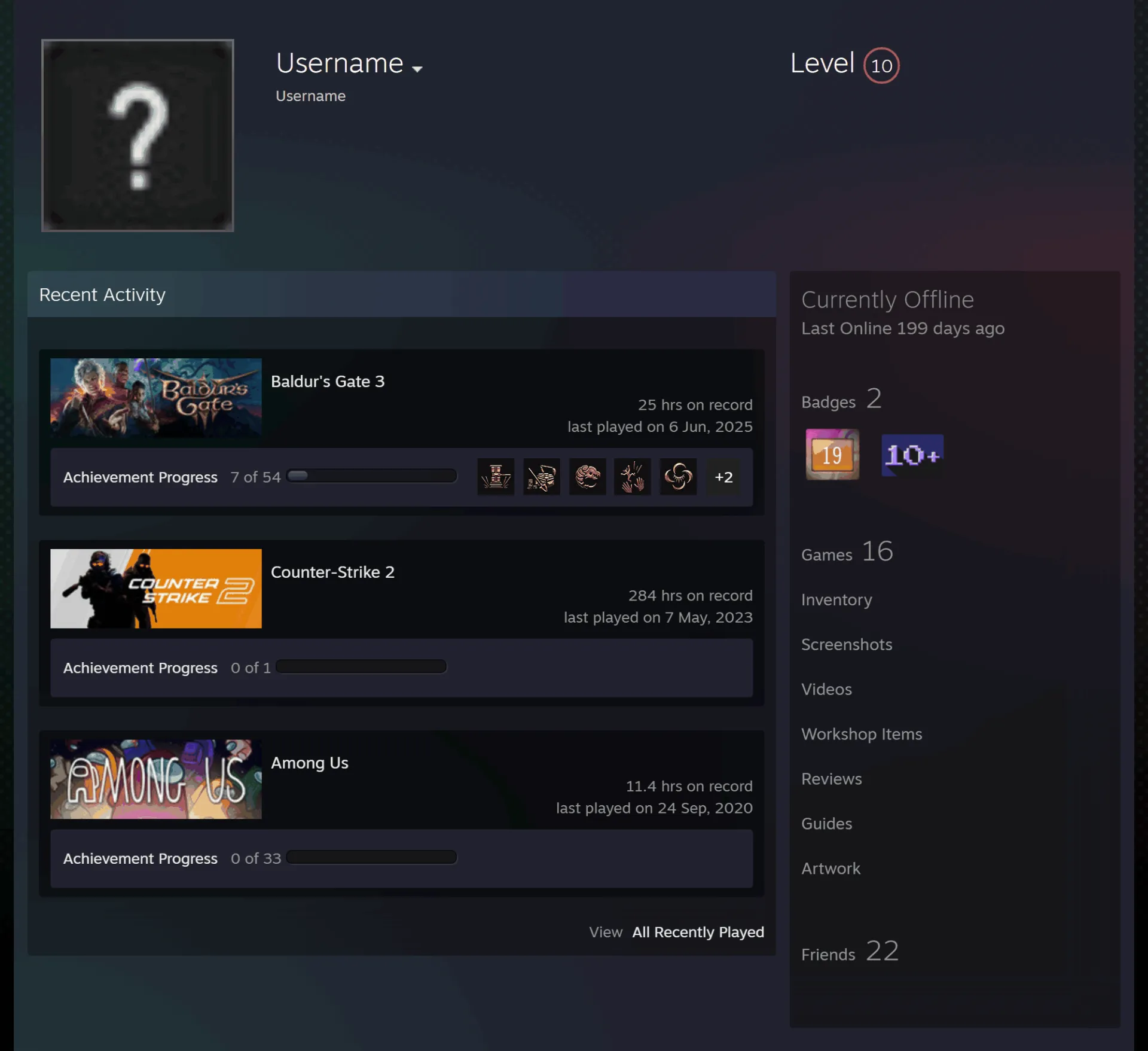Open Screenshots from the sidebar

click(847, 644)
